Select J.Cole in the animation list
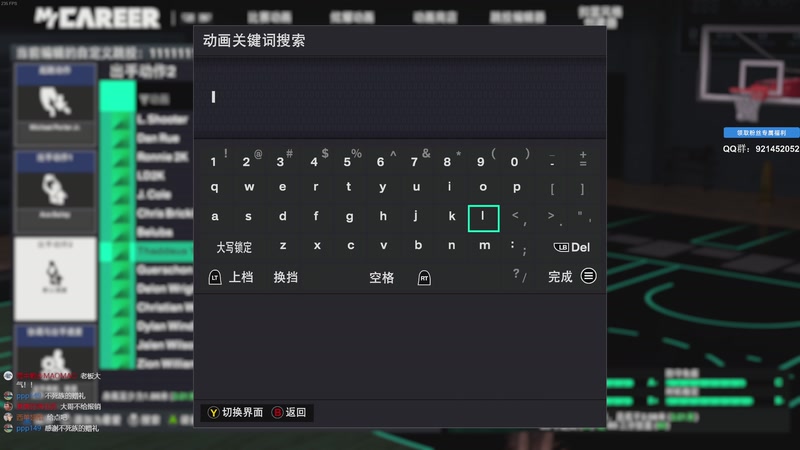 [x=154, y=194]
